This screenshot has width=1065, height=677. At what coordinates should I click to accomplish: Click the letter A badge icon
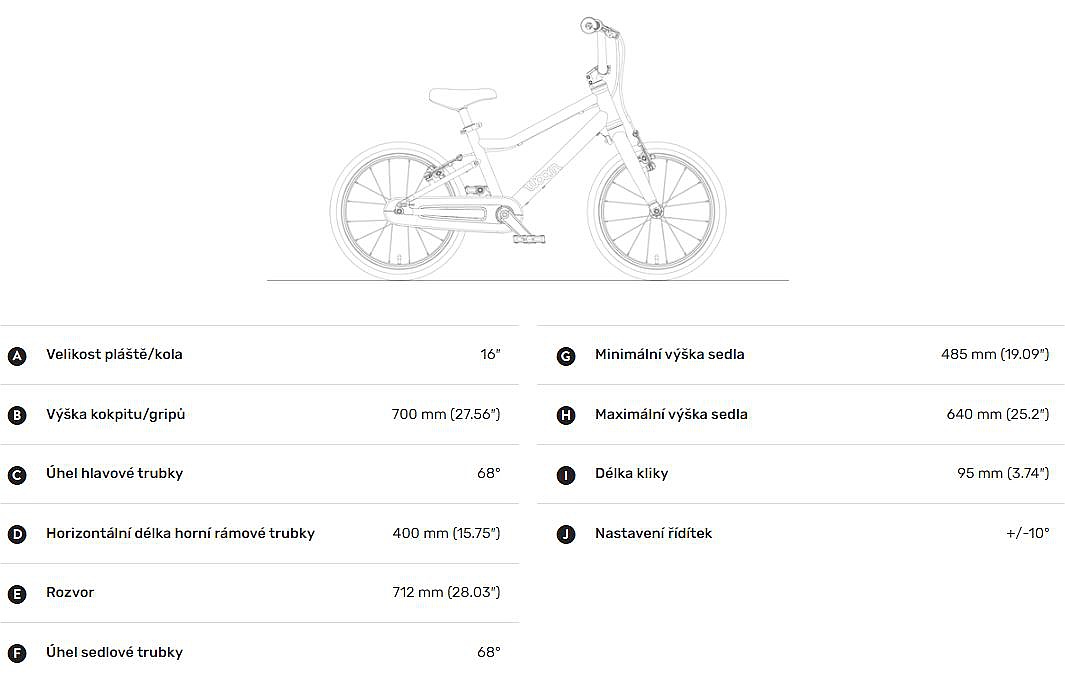coord(17,356)
